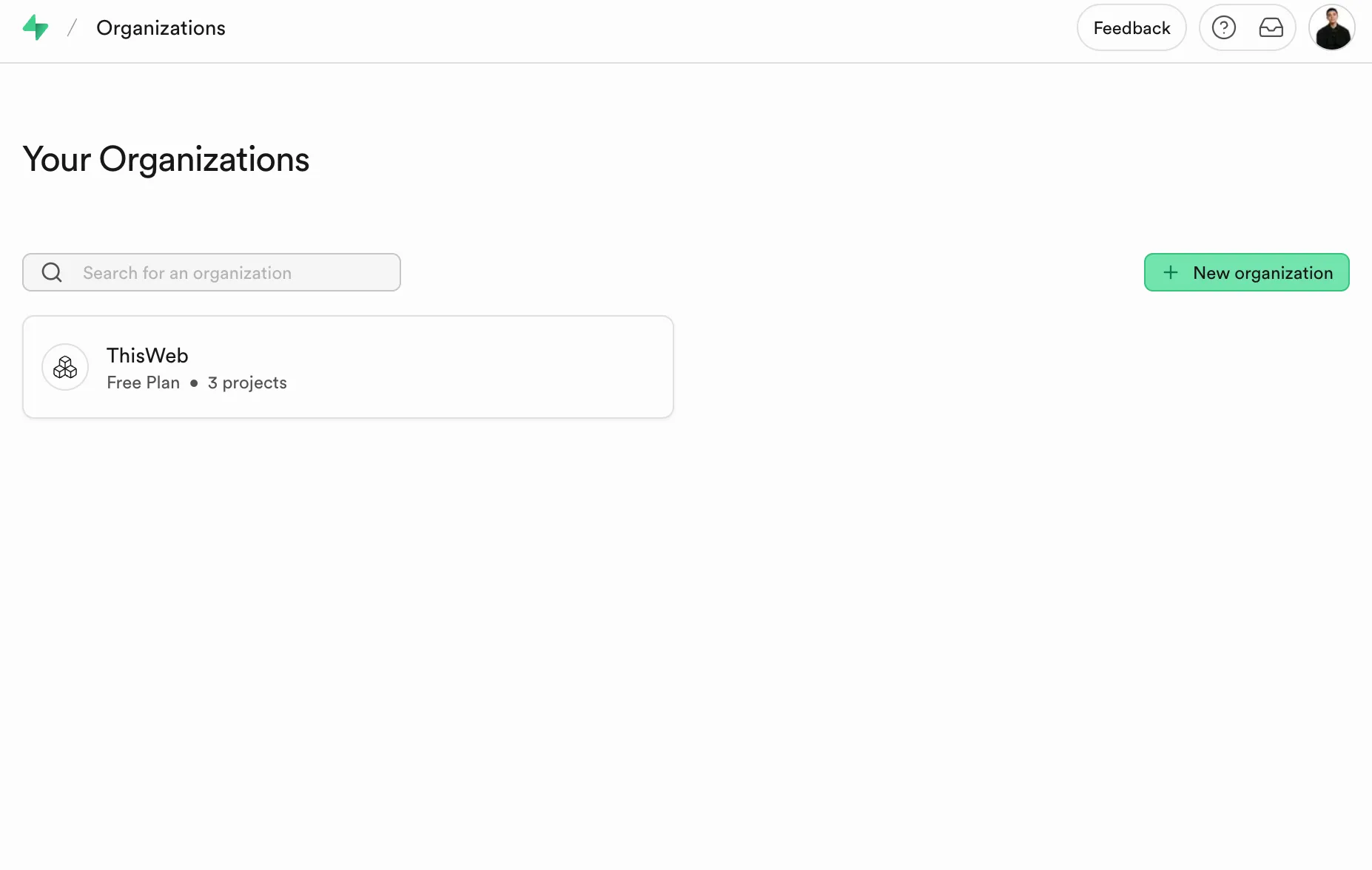1372x870 pixels.
Task: Click the plus icon on New organization
Action: [x=1171, y=273]
